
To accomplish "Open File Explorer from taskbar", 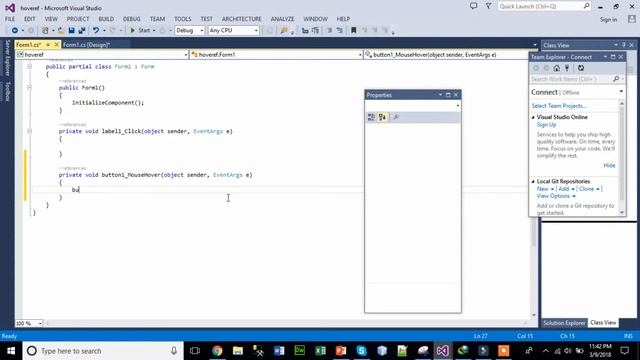I will (238, 351).
